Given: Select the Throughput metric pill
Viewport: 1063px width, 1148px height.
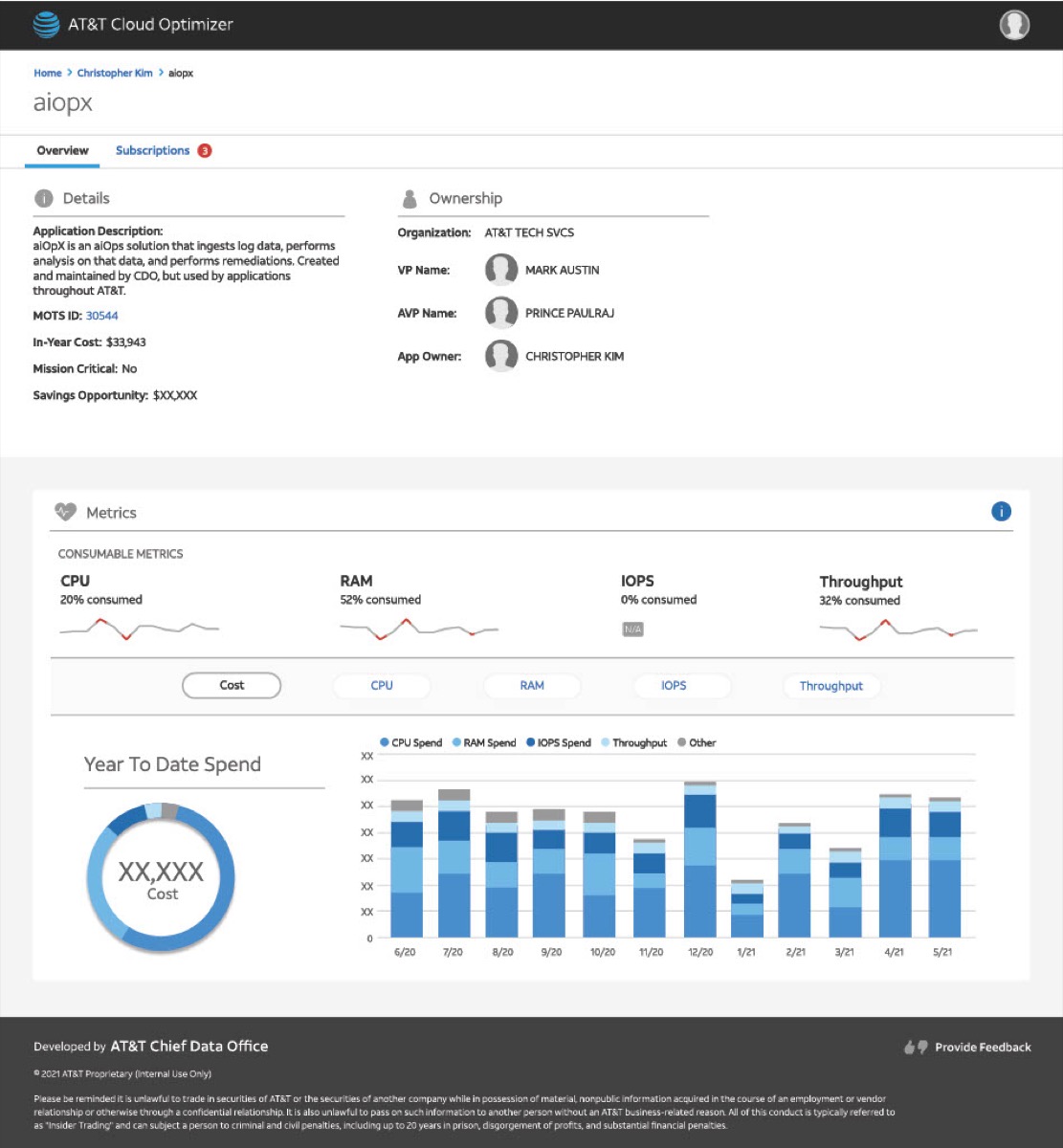Looking at the screenshot, I should click(831, 686).
